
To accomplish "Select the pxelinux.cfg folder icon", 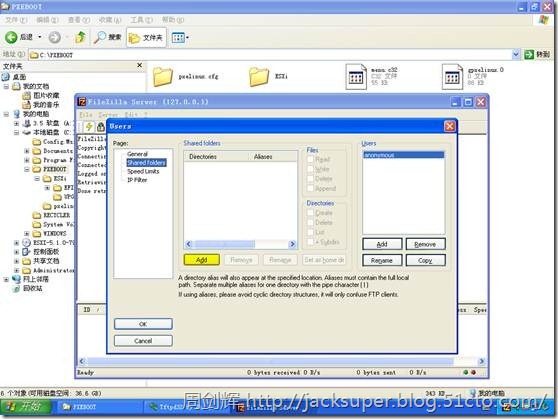I will 163,77.
